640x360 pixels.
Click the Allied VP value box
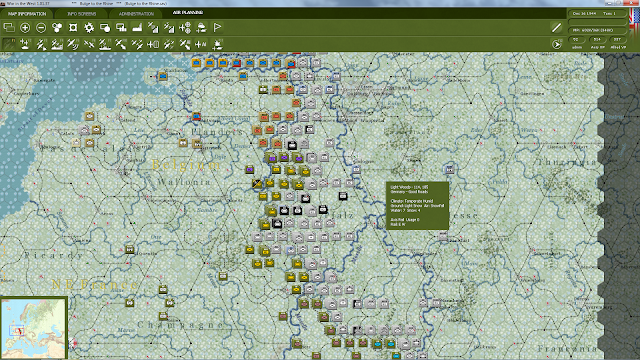(x=617, y=40)
